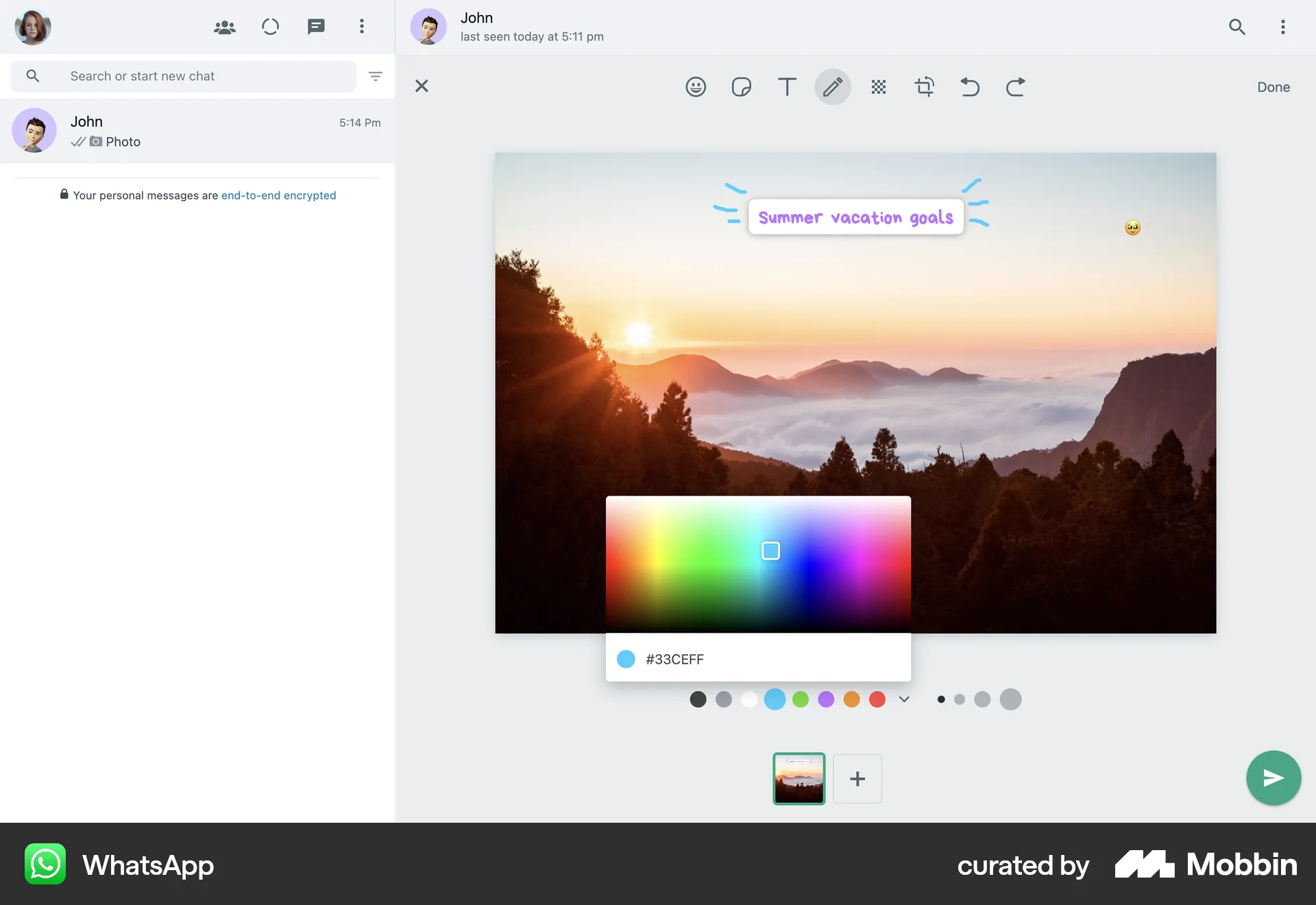Select the smallest brush stroke size
Viewport: 1316px width, 905px height.
[x=941, y=699]
